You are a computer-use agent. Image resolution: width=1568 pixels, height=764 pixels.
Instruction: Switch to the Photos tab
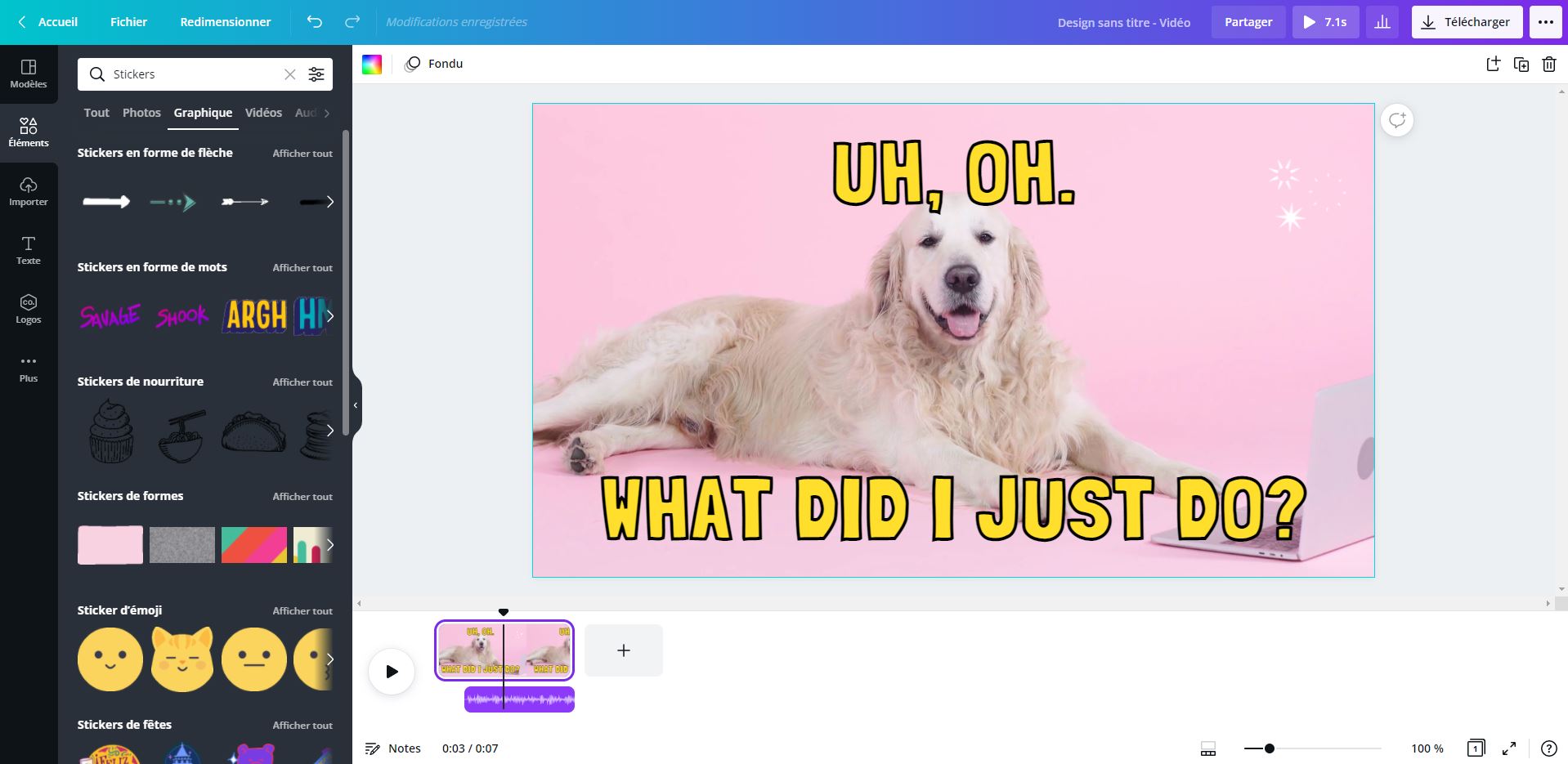tap(141, 113)
